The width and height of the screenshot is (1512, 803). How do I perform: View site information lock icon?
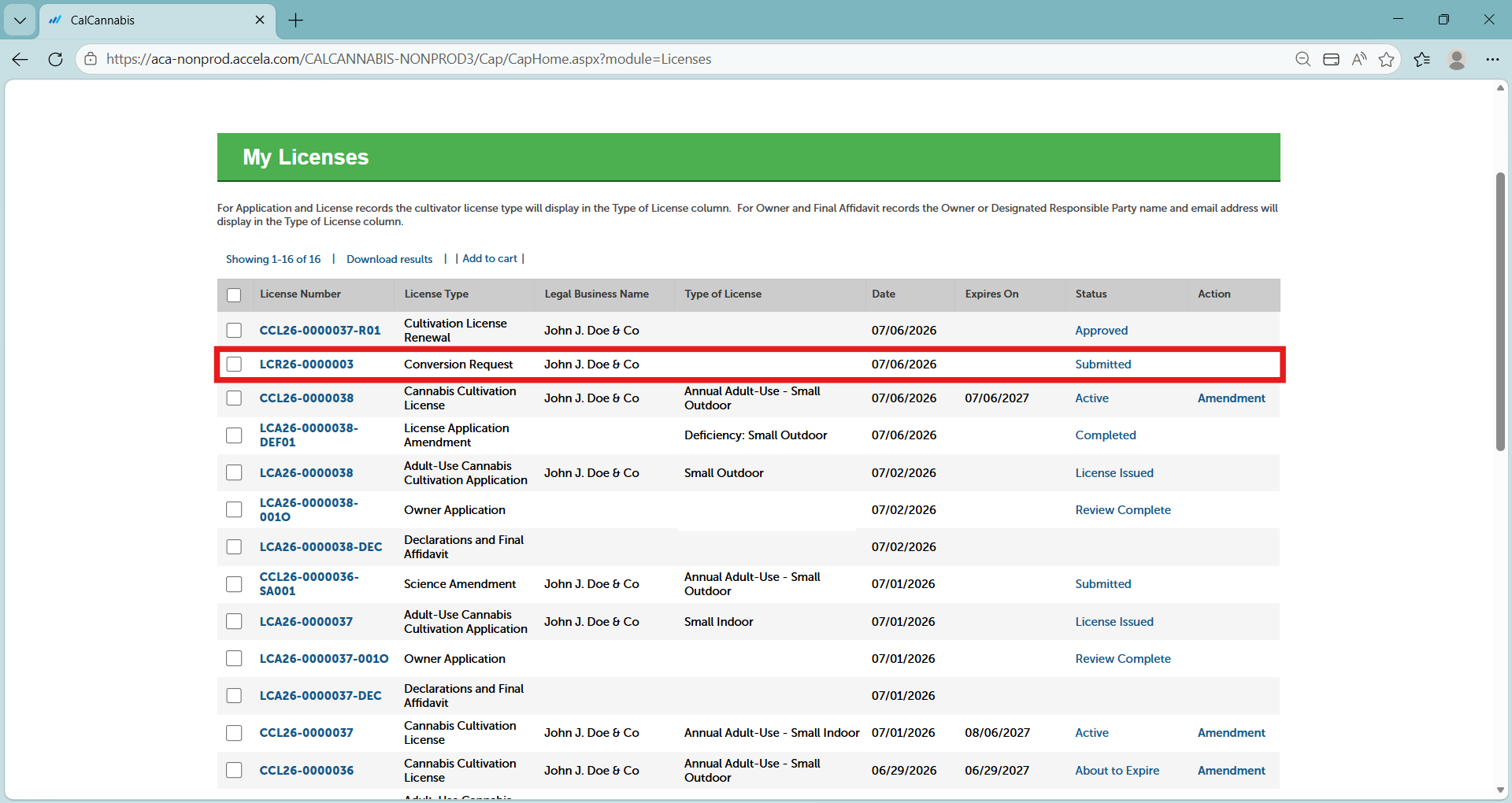pos(91,59)
